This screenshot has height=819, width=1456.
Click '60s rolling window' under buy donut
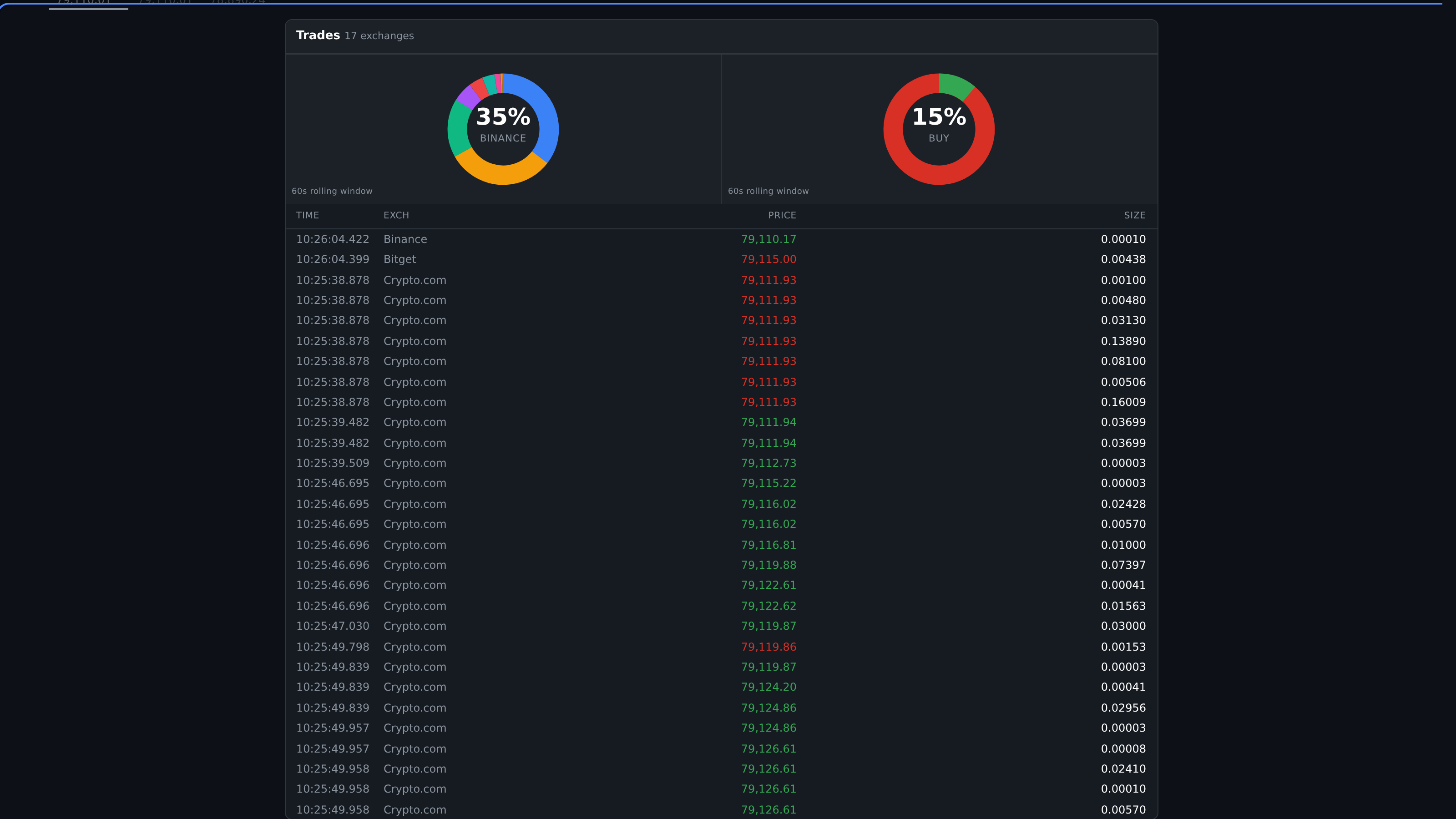click(x=768, y=191)
